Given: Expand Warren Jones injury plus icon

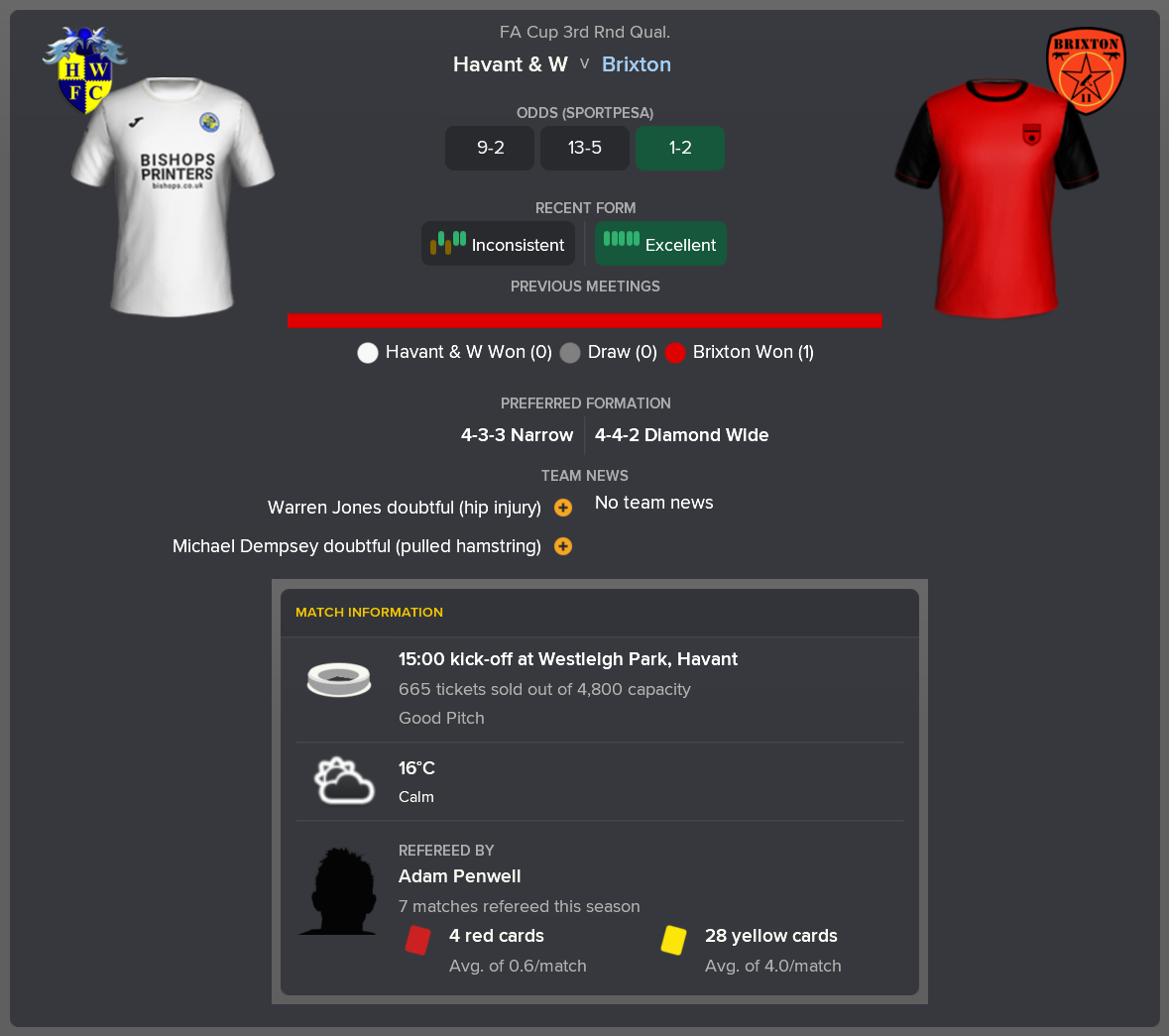Looking at the screenshot, I should point(563,508).
